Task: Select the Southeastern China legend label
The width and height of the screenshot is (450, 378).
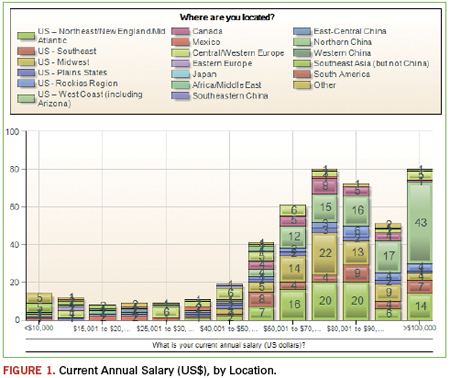Action: point(230,96)
